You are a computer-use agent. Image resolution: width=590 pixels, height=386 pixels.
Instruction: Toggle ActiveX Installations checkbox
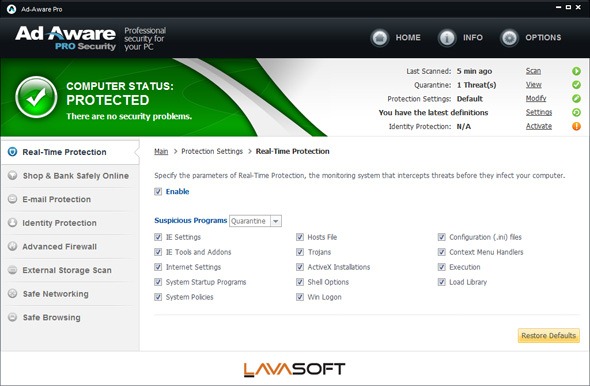(x=300, y=267)
